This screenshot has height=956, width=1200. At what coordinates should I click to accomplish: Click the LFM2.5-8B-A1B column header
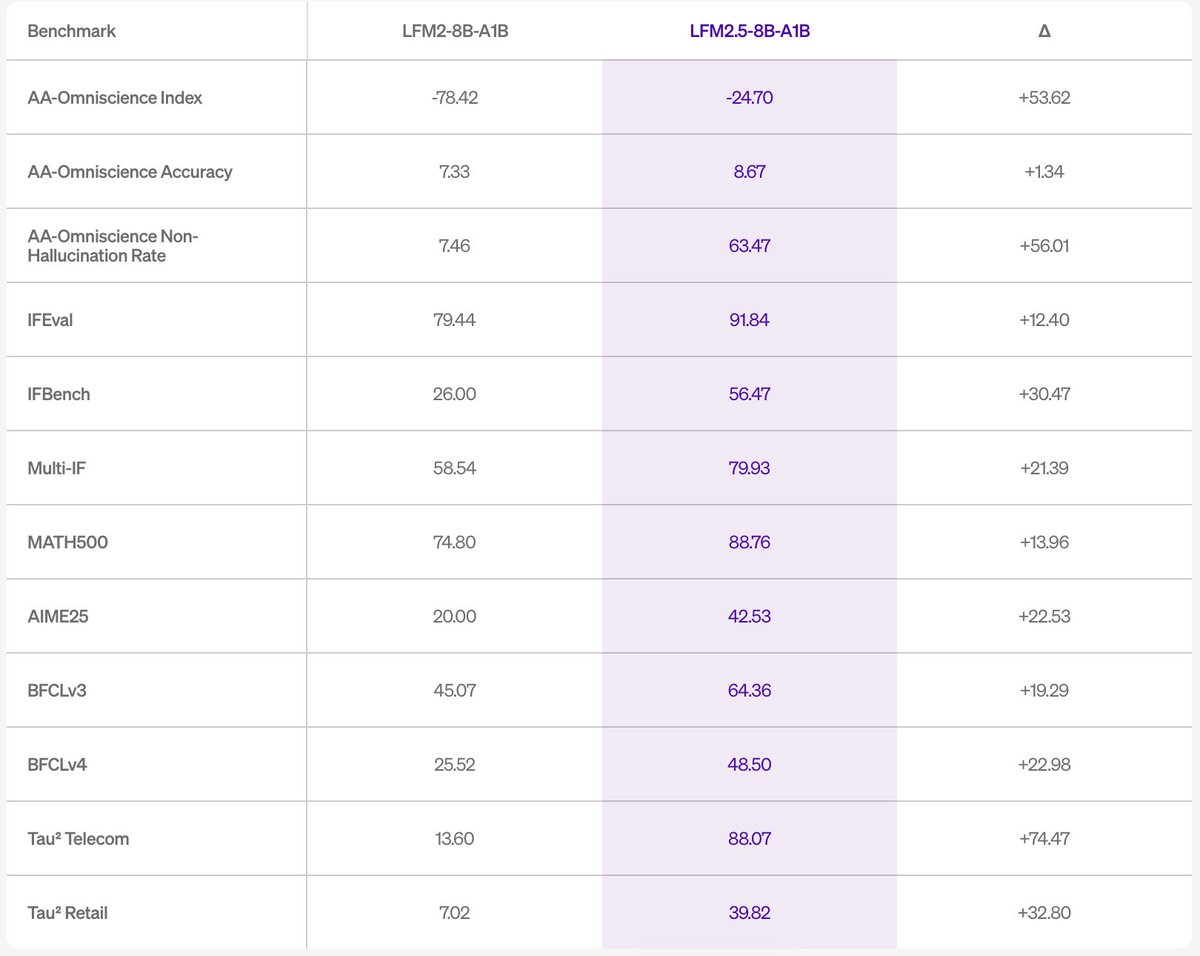(x=750, y=31)
